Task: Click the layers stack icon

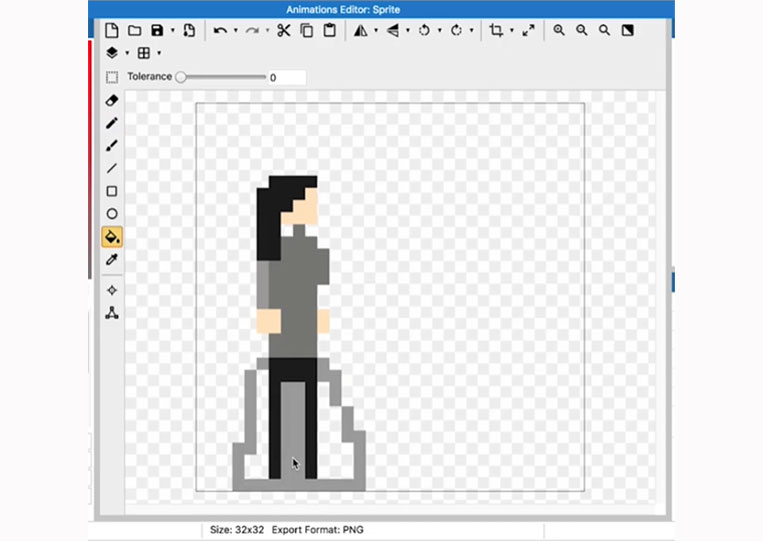Action: point(112,53)
